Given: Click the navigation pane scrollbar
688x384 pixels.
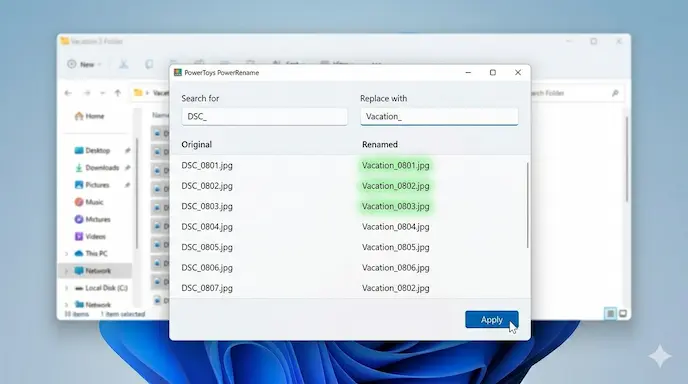Looking at the screenshot, I should click(x=137, y=193).
